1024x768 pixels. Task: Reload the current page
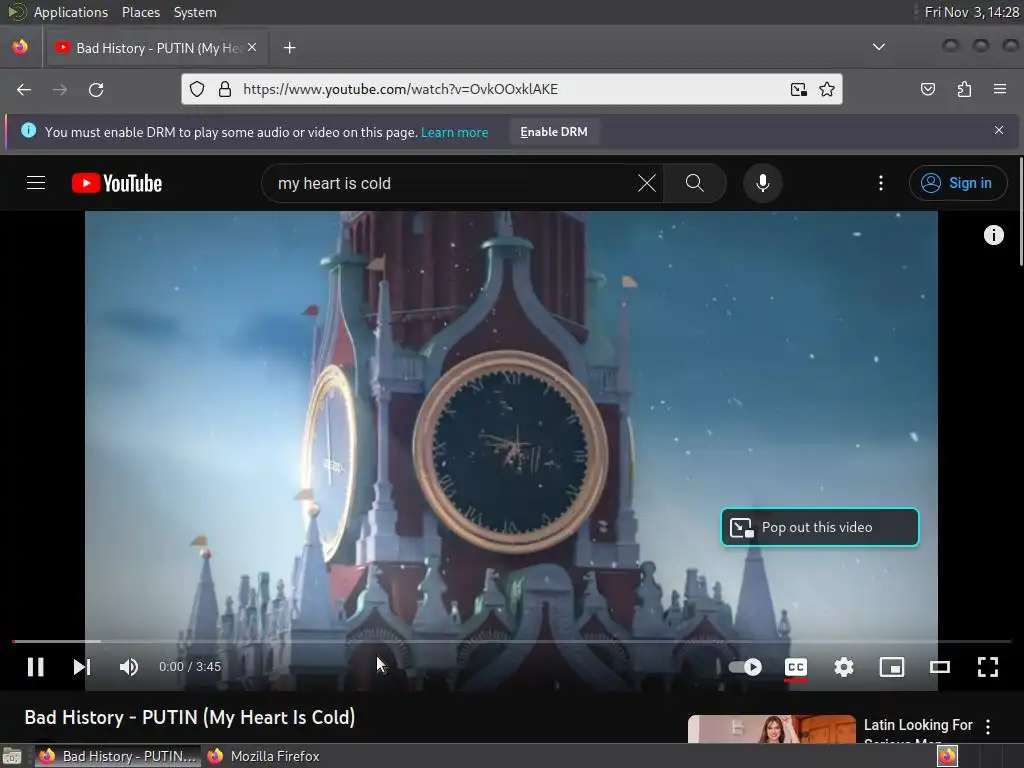[x=96, y=89]
